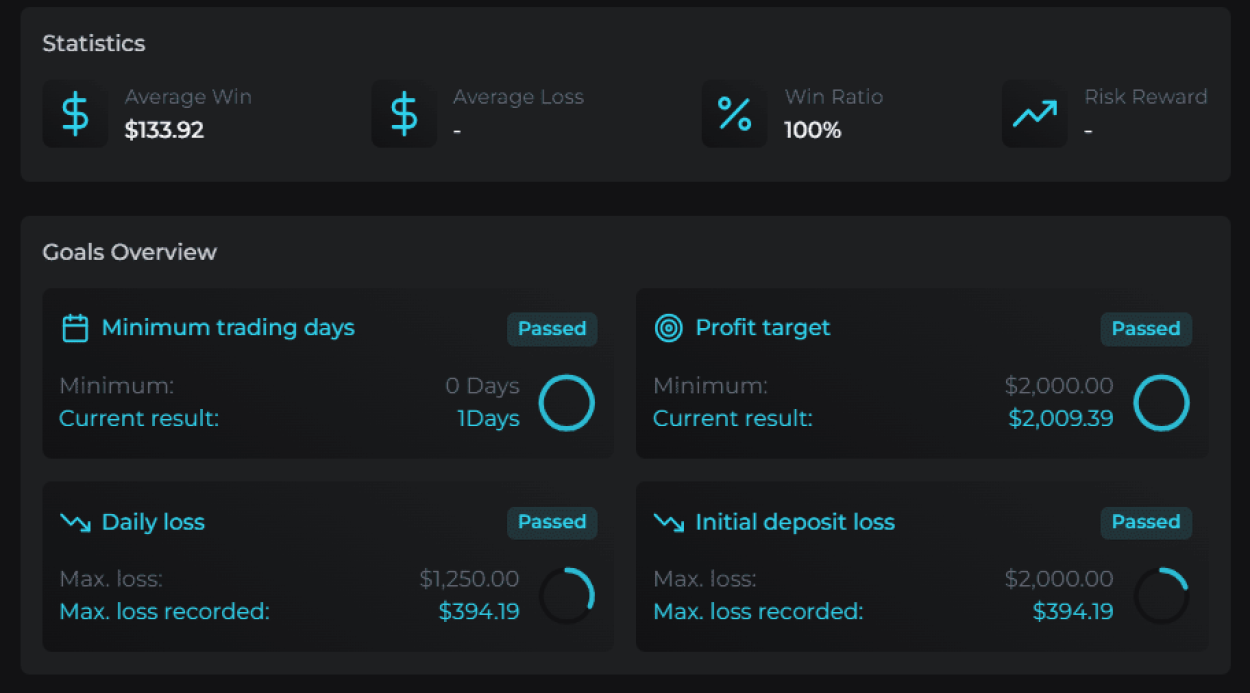The width and height of the screenshot is (1250, 693).
Task: Click the $133.92 Average Win value
Action: click(164, 130)
